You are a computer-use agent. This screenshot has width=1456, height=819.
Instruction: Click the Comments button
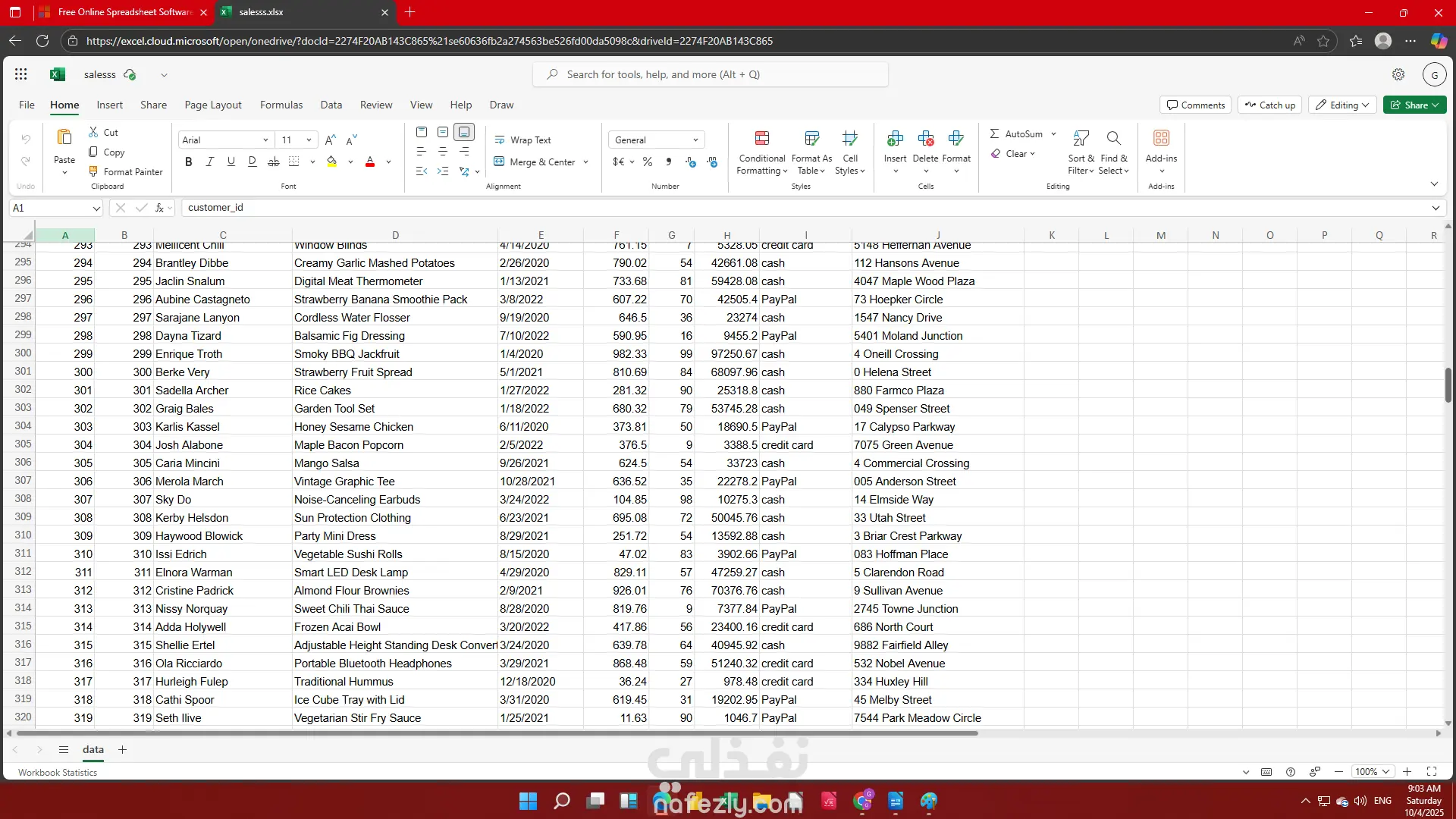(1195, 105)
